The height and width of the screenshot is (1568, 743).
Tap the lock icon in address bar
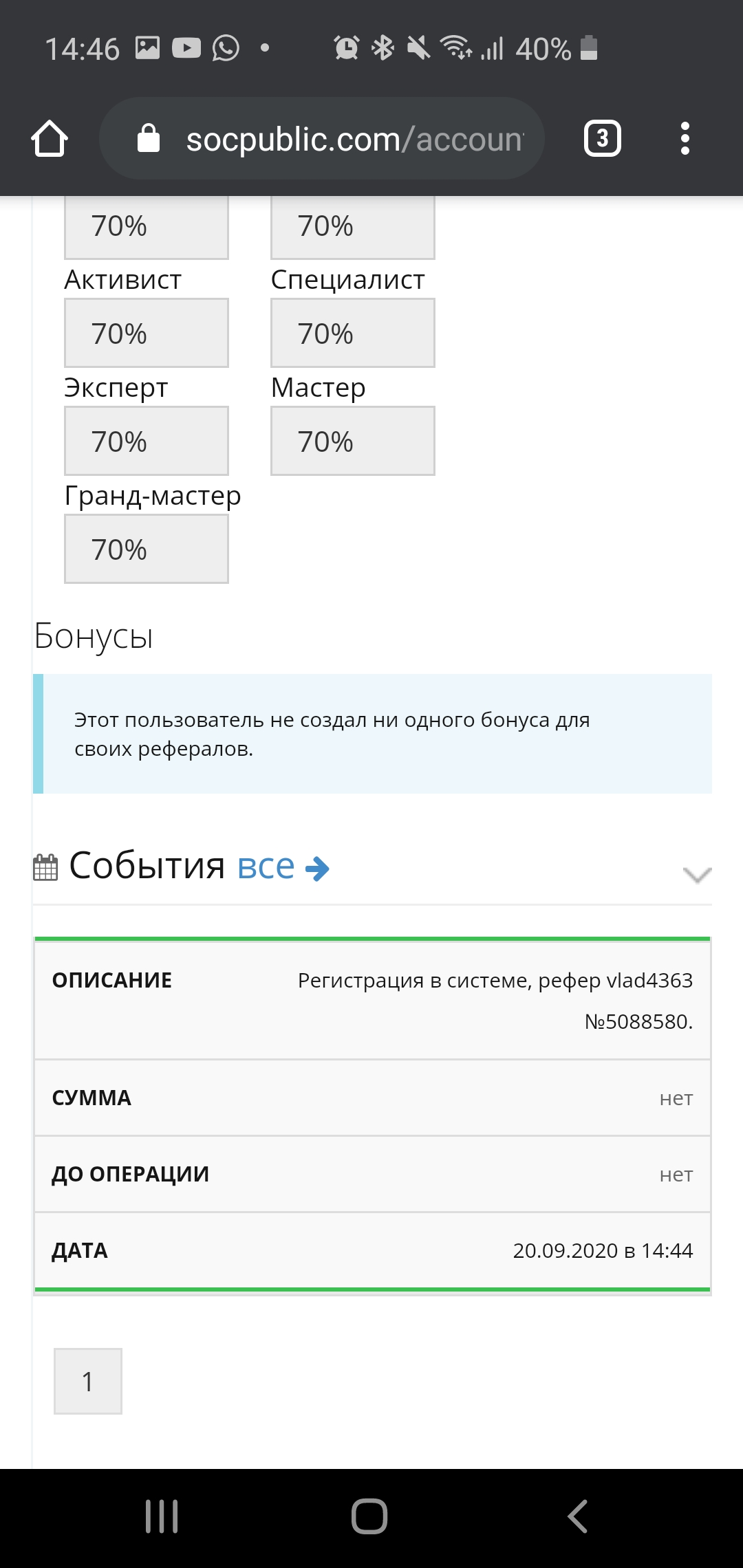(x=149, y=138)
